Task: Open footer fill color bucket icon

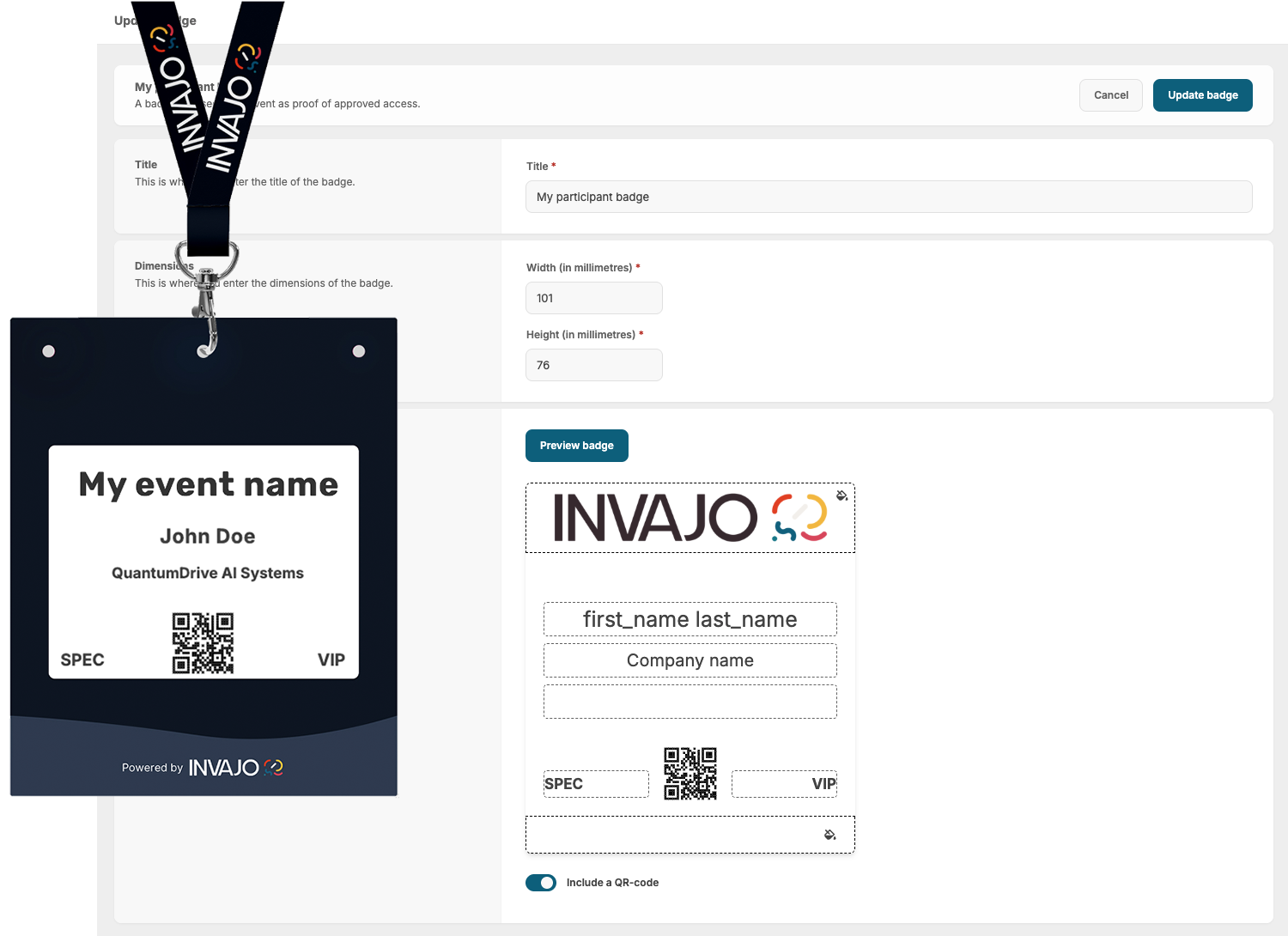Action: click(829, 835)
